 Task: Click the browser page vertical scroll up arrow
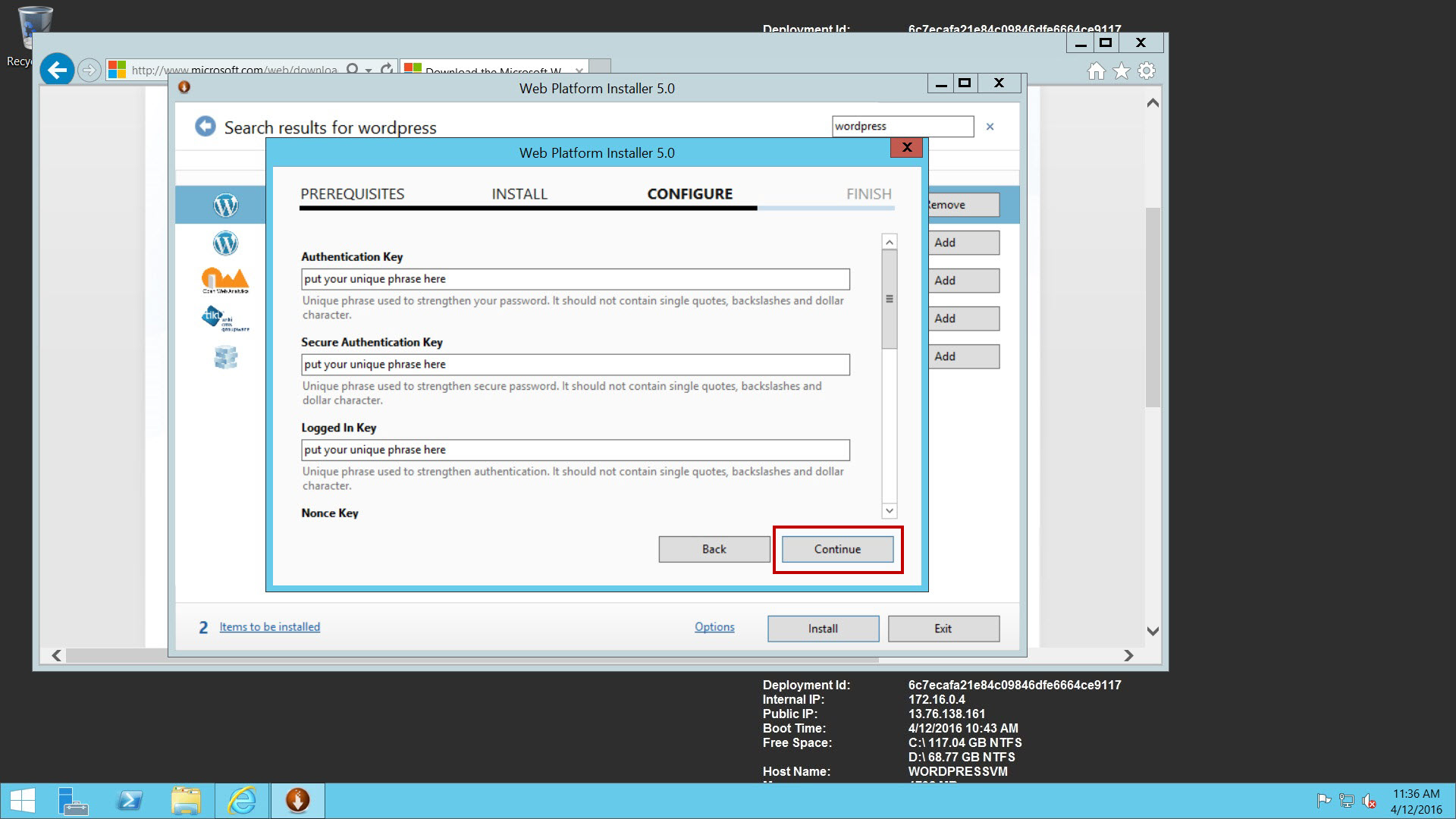1153,102
